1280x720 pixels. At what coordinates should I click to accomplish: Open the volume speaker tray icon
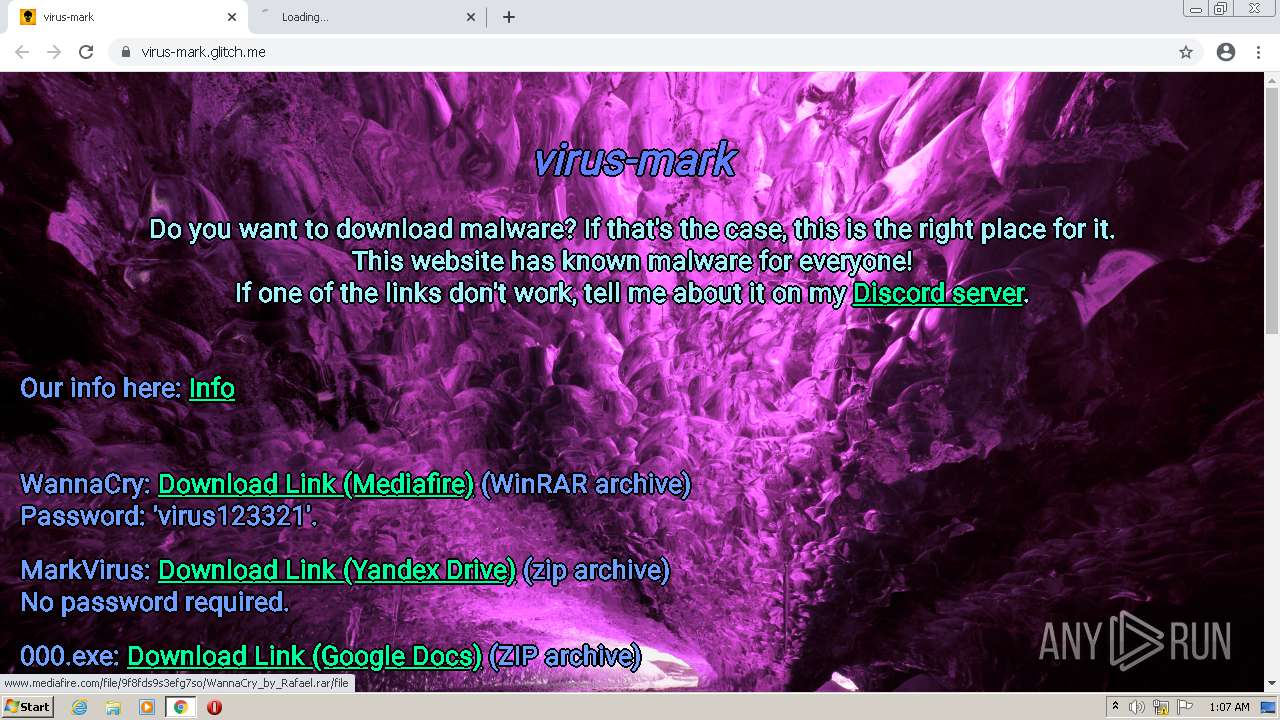pos(1137,707)
